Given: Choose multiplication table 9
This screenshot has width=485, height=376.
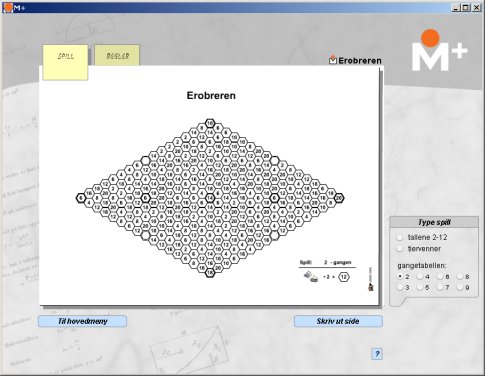Looking at the screenshot, I should pos(460,287).
